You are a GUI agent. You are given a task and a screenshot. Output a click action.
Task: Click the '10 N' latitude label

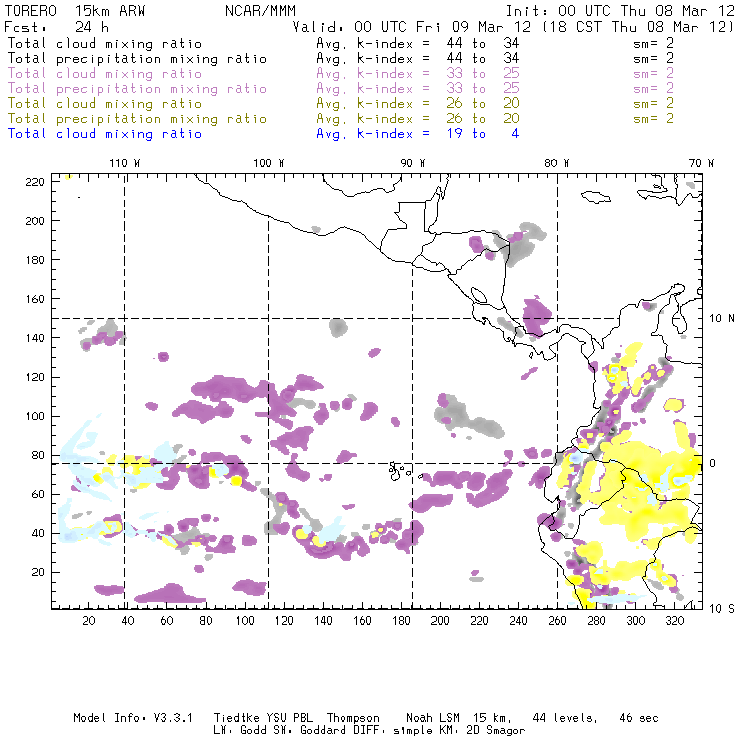(722, 319)
